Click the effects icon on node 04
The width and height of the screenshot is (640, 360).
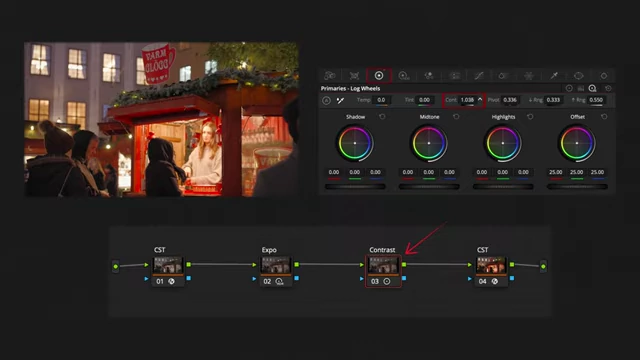coord(495,281)
